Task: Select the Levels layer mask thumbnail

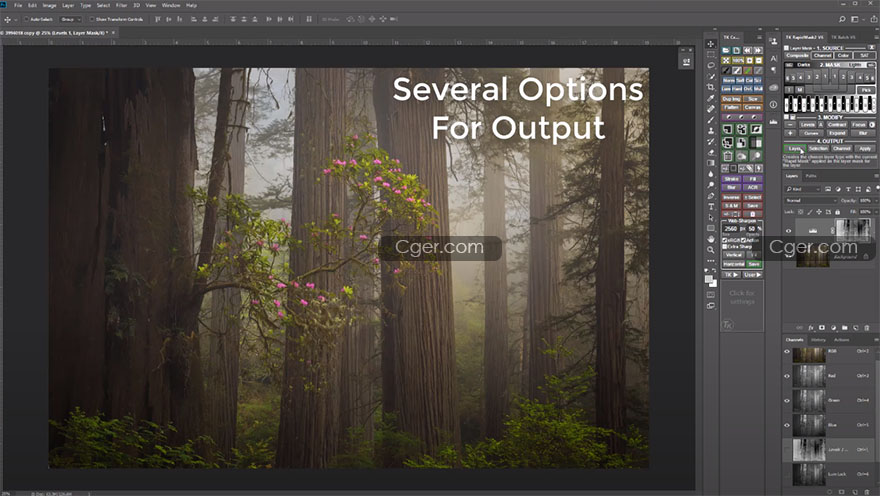Action: click(x=853, y=230)
